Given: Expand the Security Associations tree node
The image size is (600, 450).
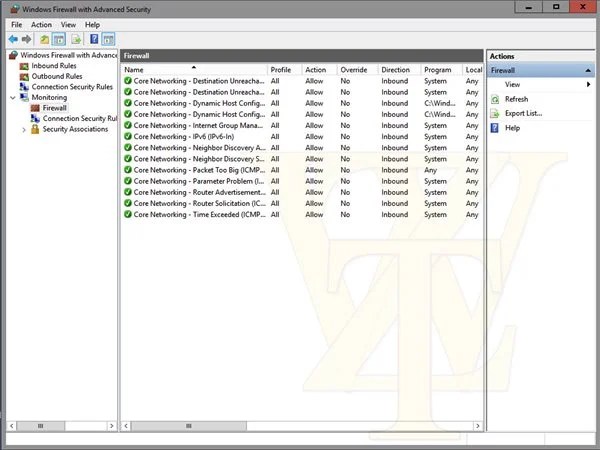Looking at the screenshot, I should [x=24, y=130].
